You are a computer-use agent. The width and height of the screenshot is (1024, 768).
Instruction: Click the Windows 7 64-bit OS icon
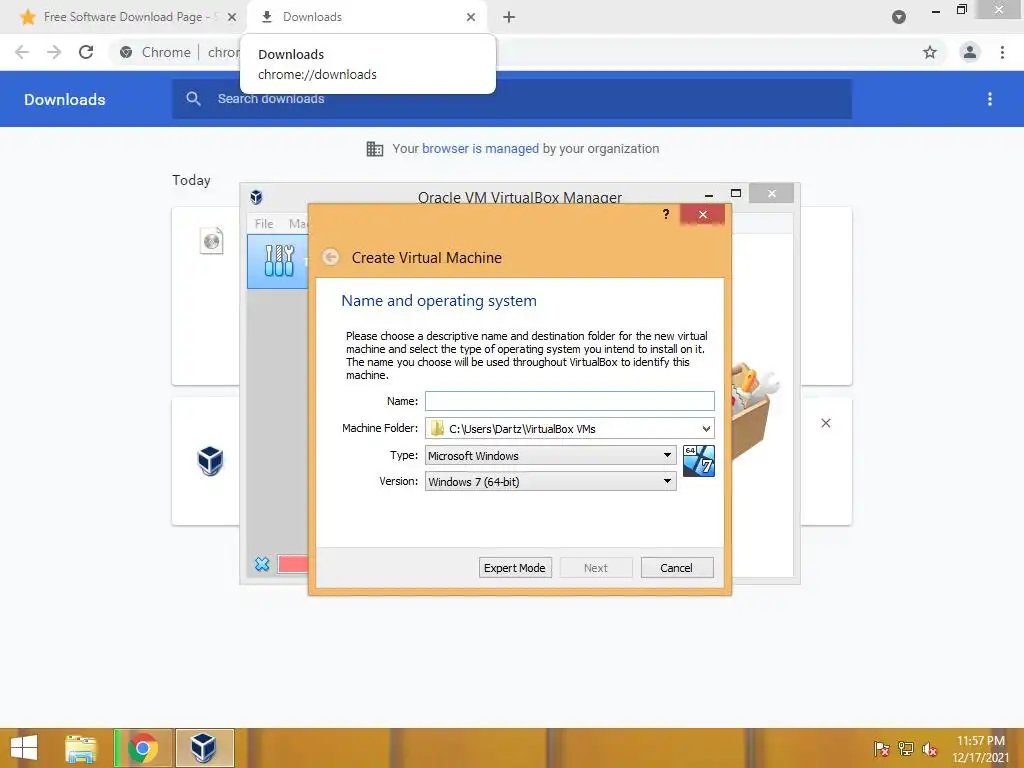point(698,460)
